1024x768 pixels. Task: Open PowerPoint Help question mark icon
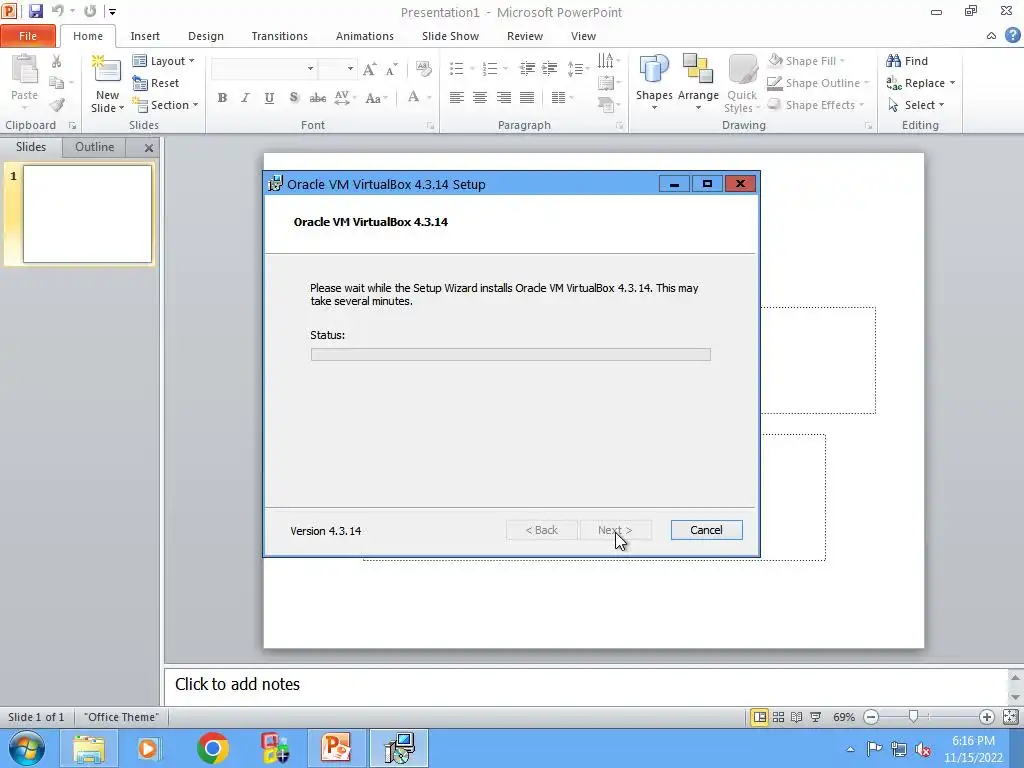(1012, 35)
